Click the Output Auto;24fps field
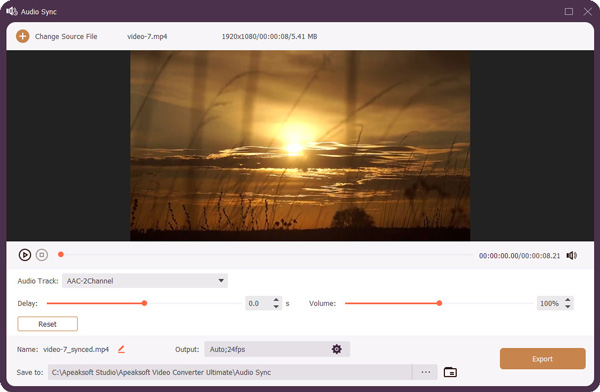Image resolution: width=600 pixels, height=392 pixels. click(x=277, y=349)
